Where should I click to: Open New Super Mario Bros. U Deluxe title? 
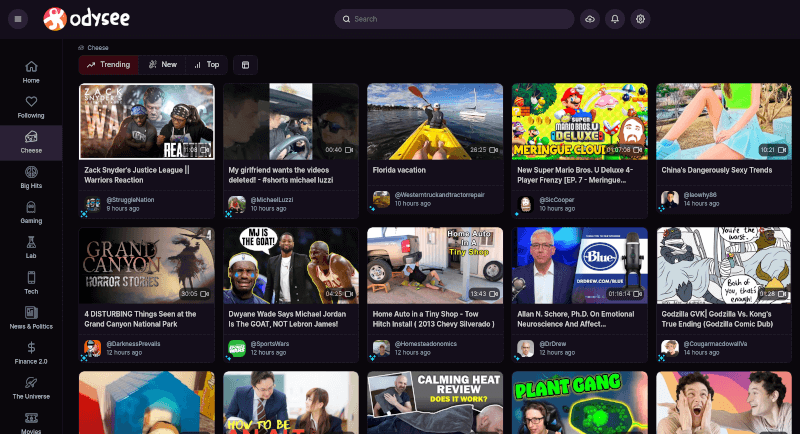pos(575,175)
